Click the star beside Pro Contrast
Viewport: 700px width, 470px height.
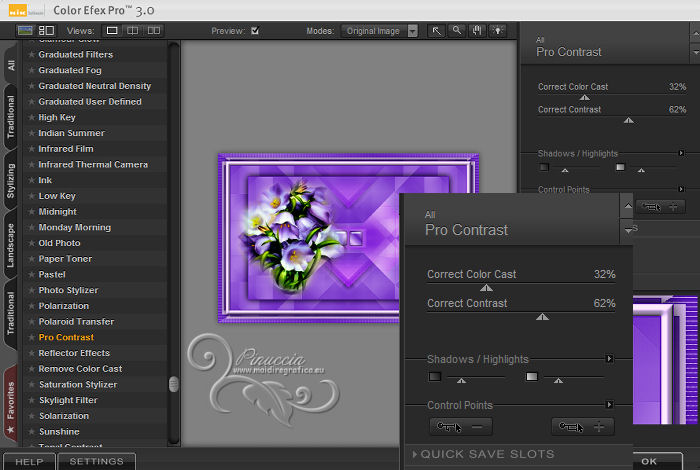[x=31, y=337]
